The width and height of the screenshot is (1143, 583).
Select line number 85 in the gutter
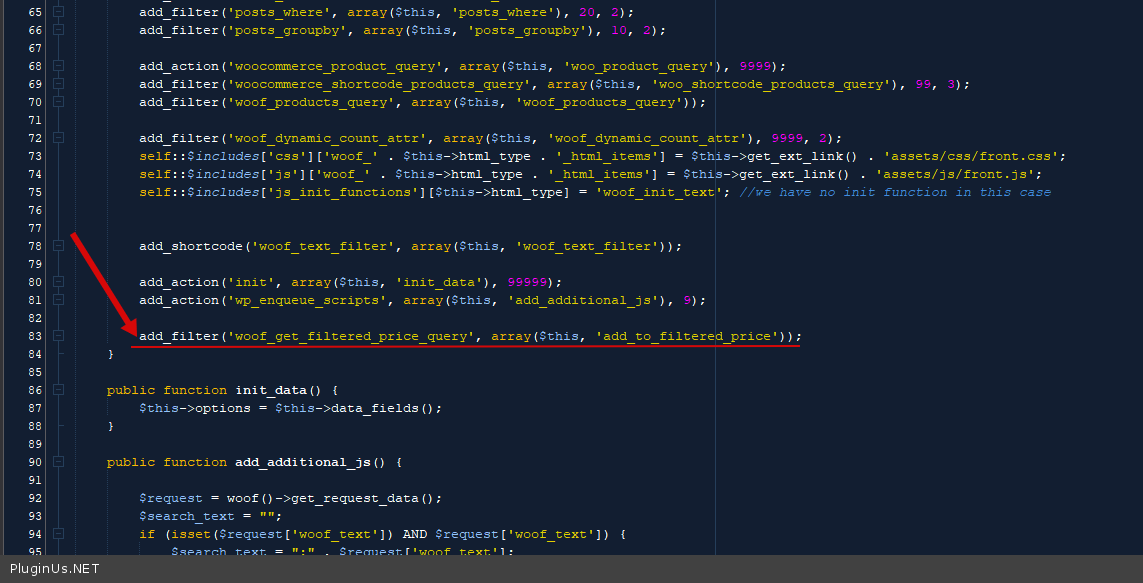34,372
